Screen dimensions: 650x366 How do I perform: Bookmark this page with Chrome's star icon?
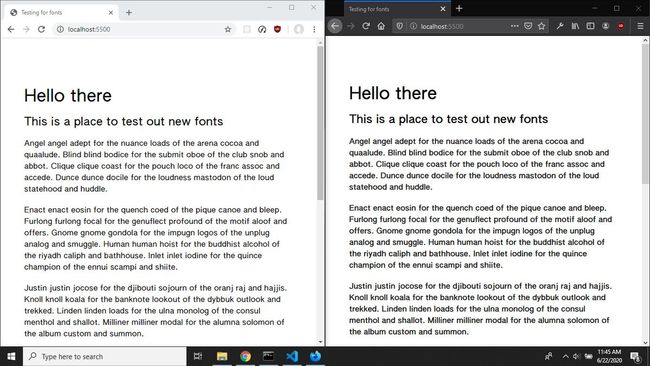[x=228, y=29]
